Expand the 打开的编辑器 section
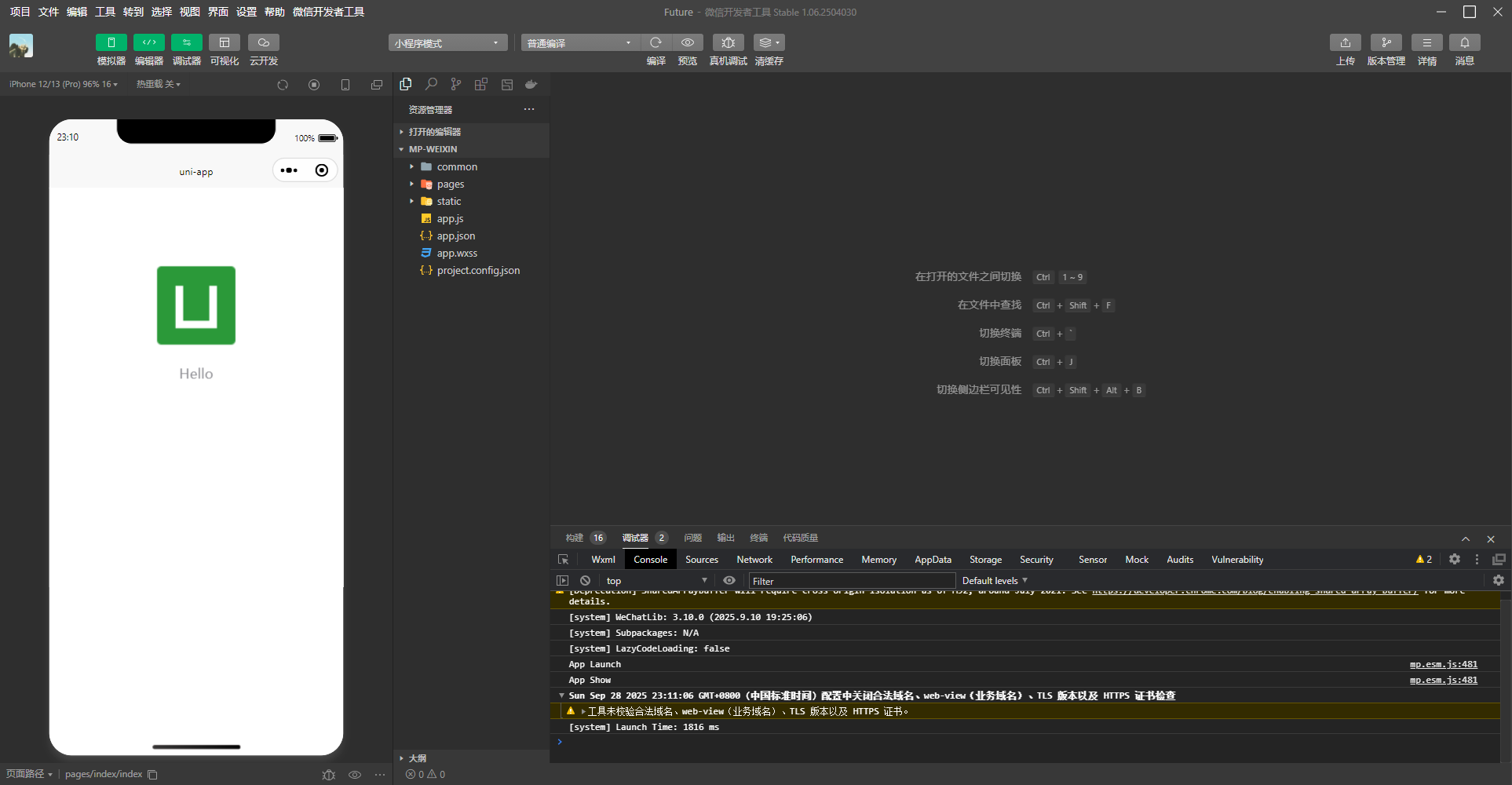This screenshot has height=785, width=1512. [471, 132]
